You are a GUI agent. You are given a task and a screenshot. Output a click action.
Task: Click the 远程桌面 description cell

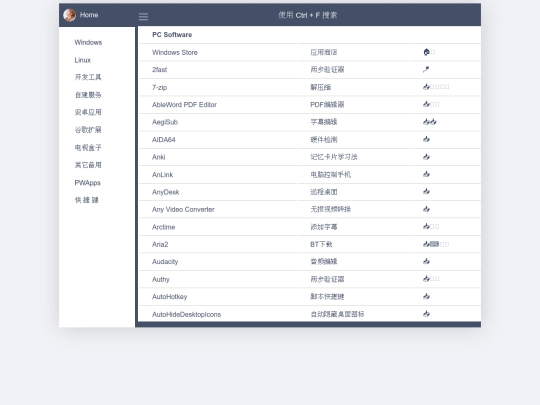(x=324, y=192)
